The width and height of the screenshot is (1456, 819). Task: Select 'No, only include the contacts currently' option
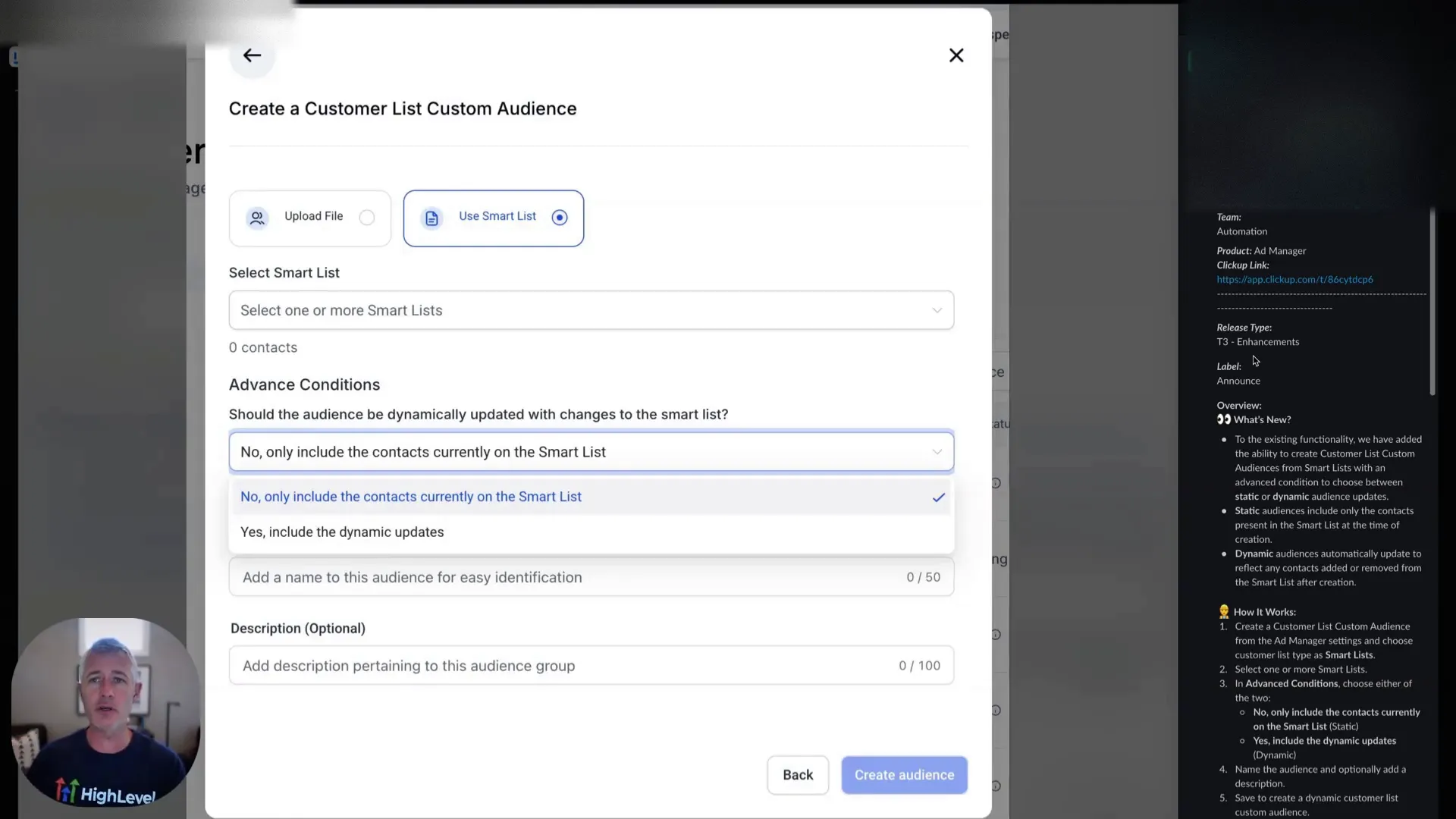[412, 497]
